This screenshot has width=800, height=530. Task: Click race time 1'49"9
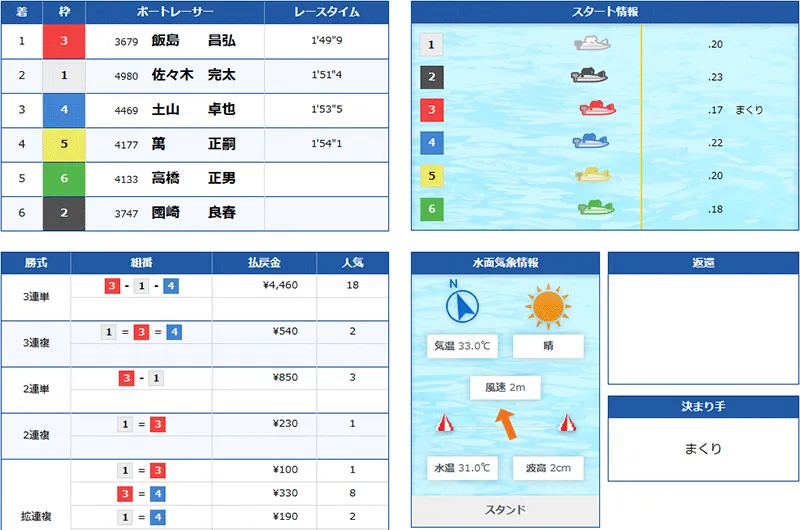(x=327, y=40)
